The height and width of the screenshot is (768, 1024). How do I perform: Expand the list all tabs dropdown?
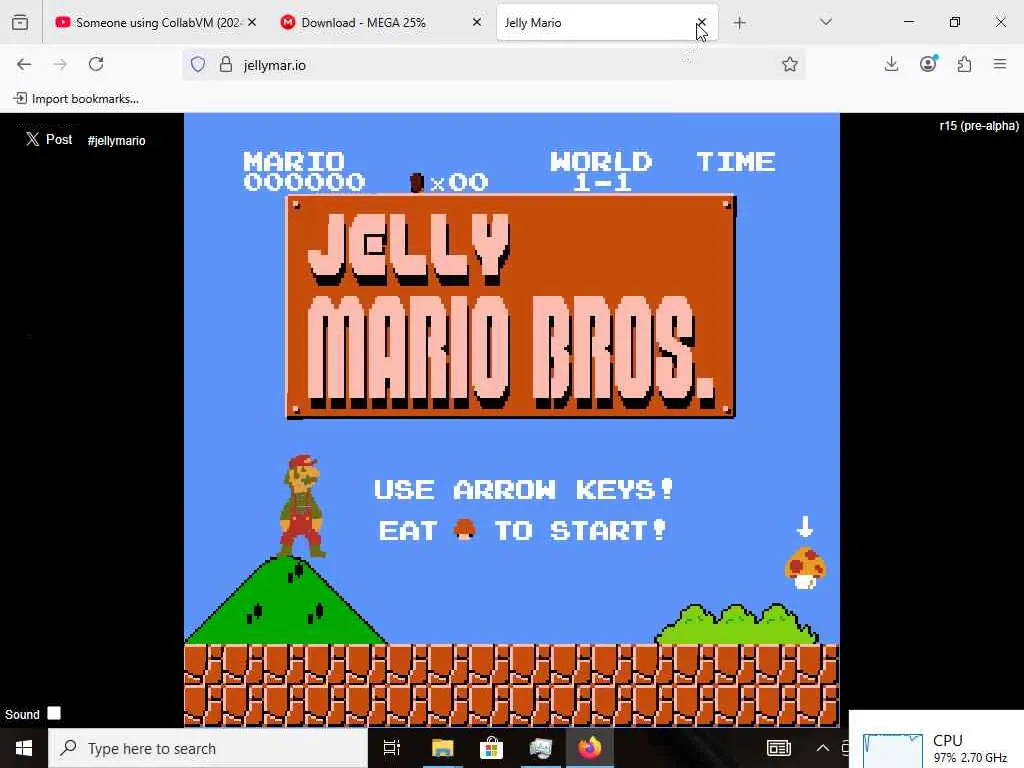click(x=825, y=22)
